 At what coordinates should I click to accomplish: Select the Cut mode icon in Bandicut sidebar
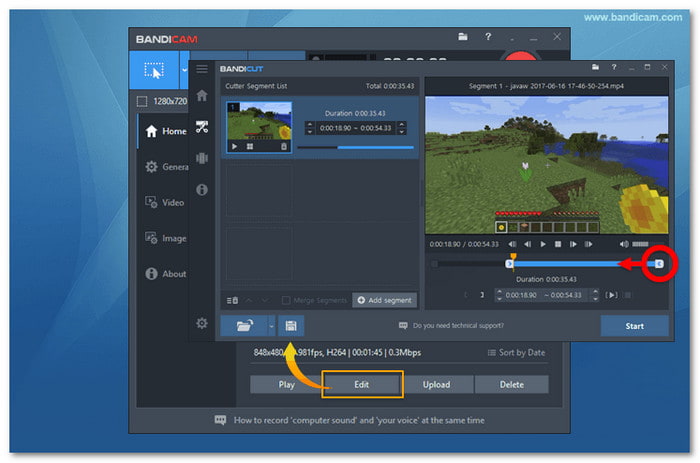(x=202, y=127)
